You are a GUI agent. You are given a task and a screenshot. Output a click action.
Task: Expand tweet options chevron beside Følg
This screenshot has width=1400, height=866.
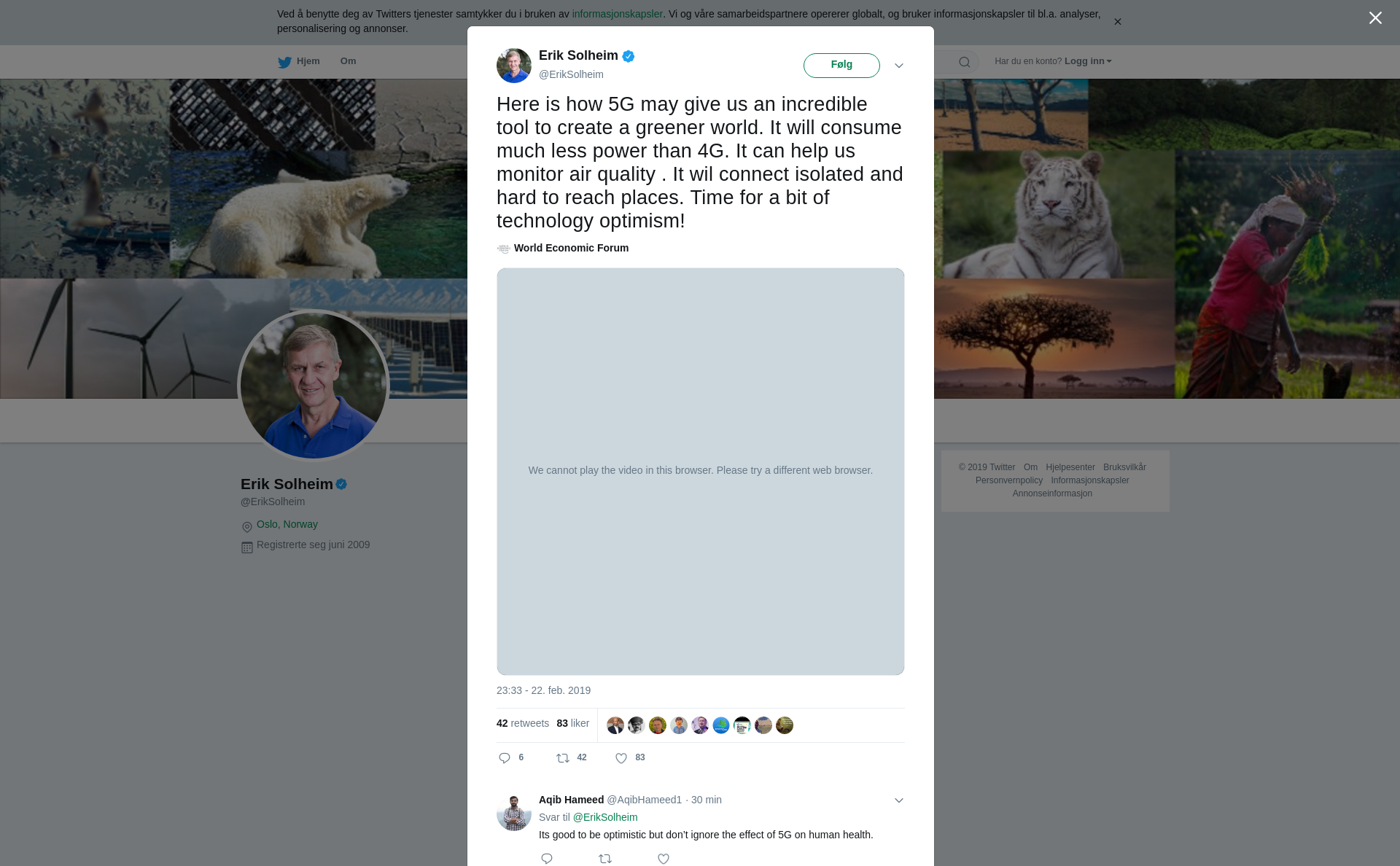tap(899, 66)
